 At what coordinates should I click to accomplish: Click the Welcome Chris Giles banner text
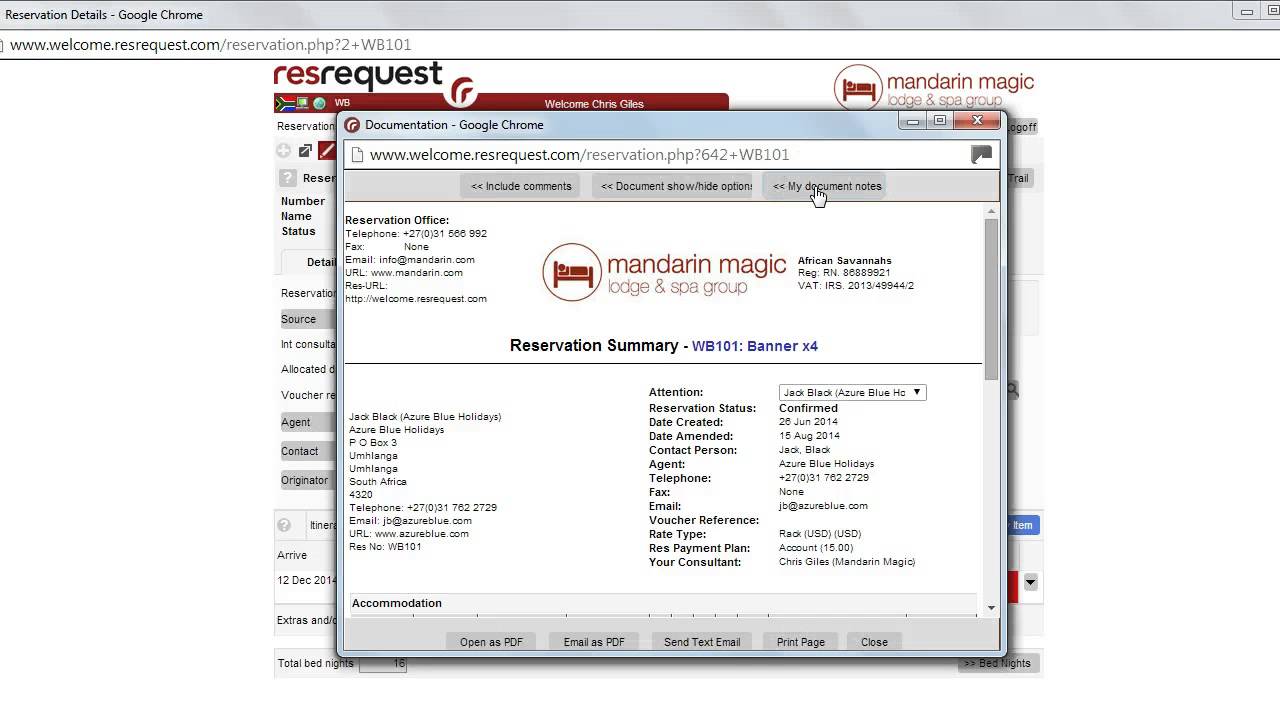tap(594, 104)
